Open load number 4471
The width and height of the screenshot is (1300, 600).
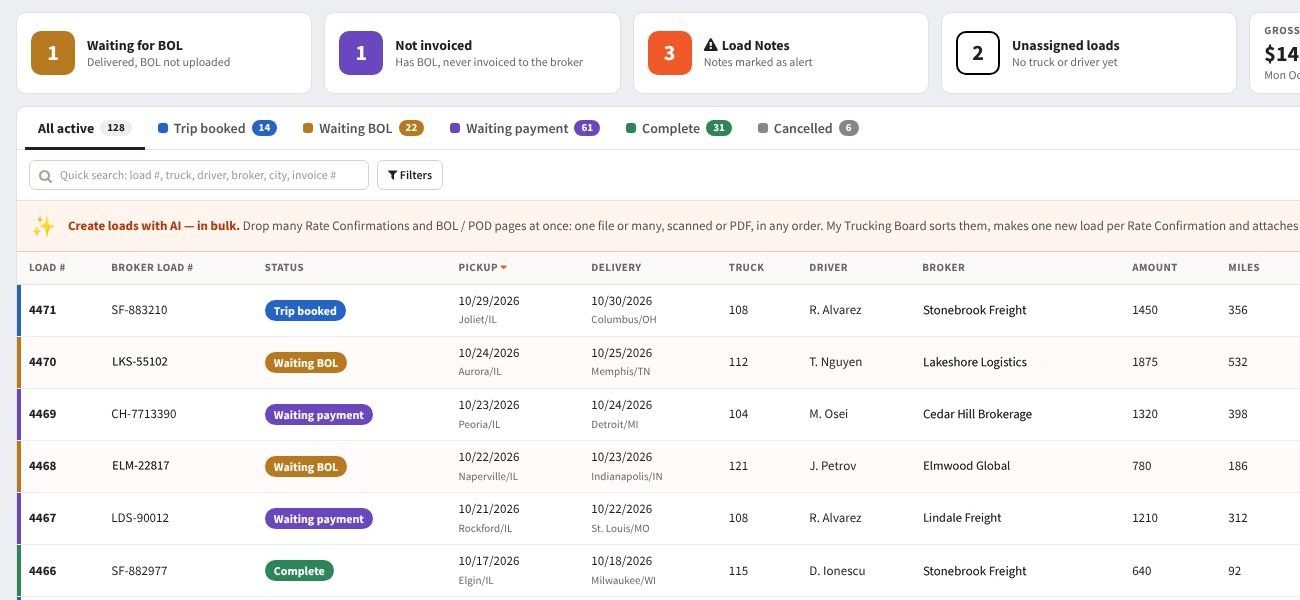tap(43, 310)
